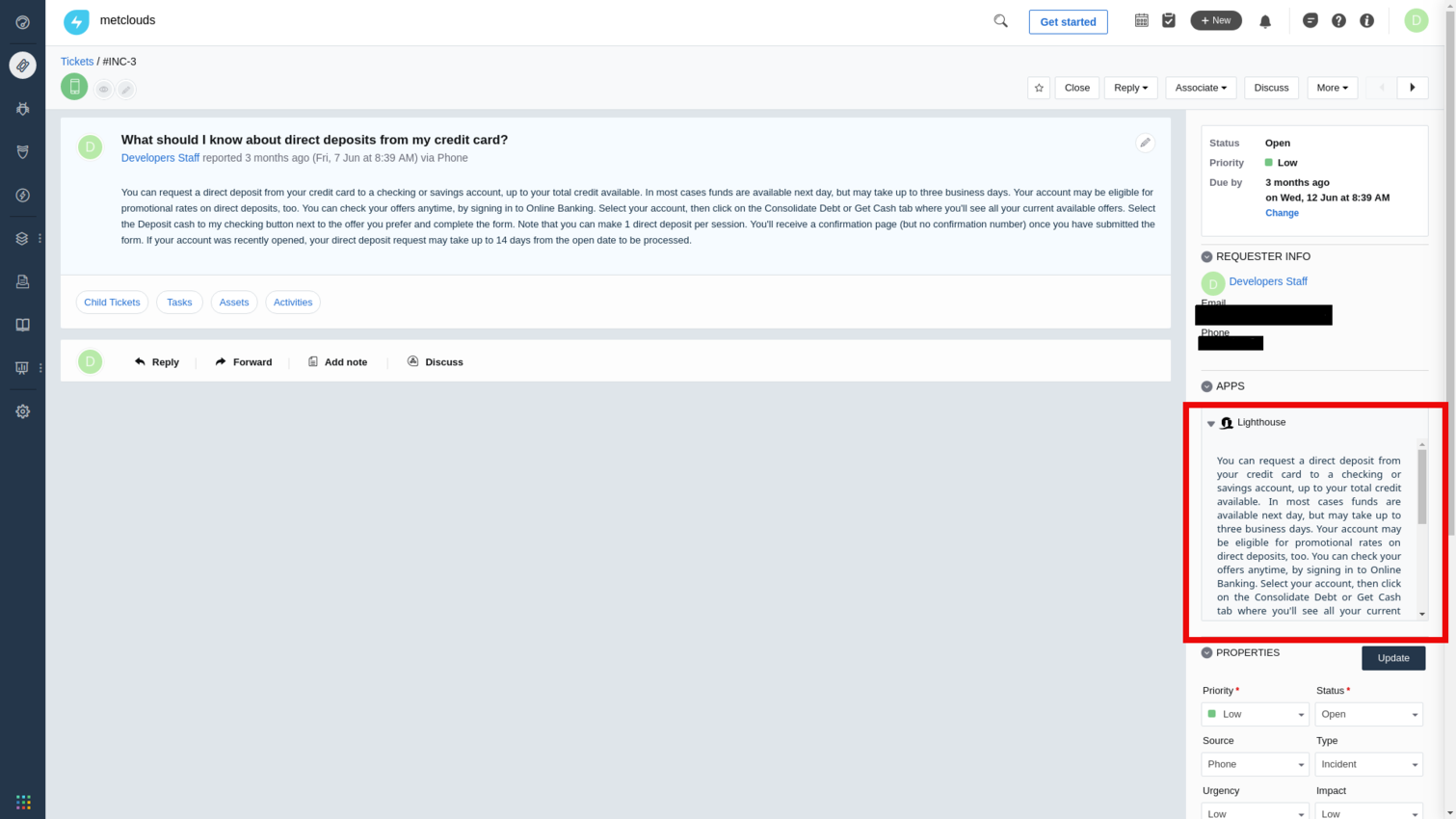
Task: Open the admin settings gear in sidebar
Action: coord(22,411)
